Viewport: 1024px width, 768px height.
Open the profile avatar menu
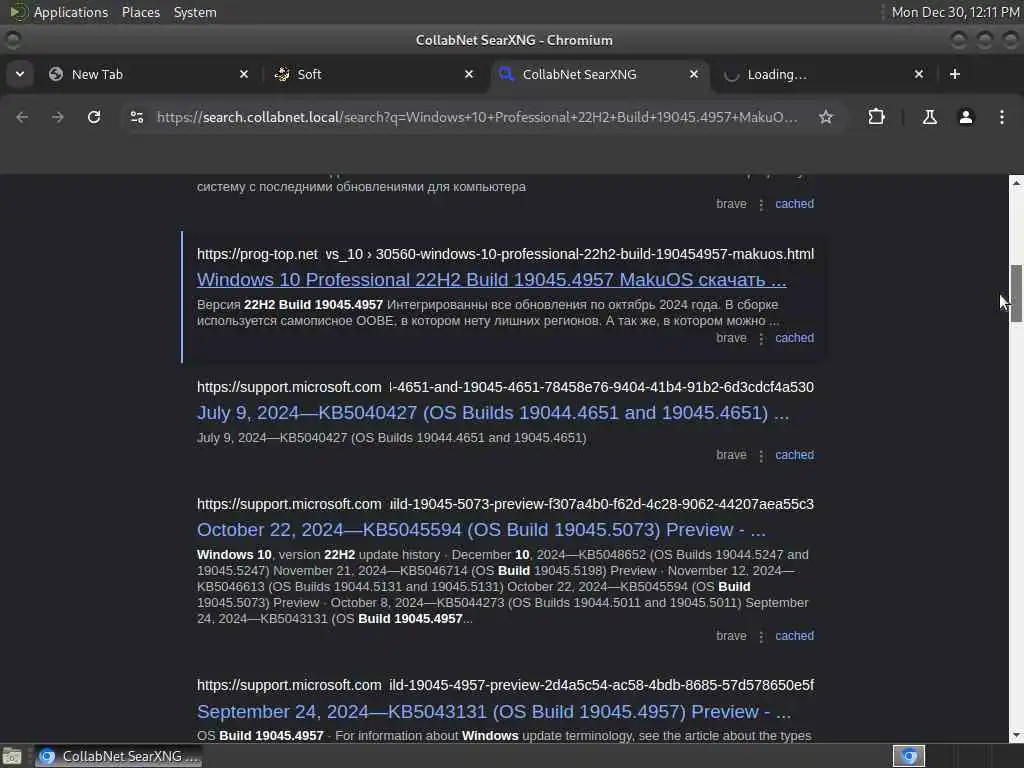point(966,117)
